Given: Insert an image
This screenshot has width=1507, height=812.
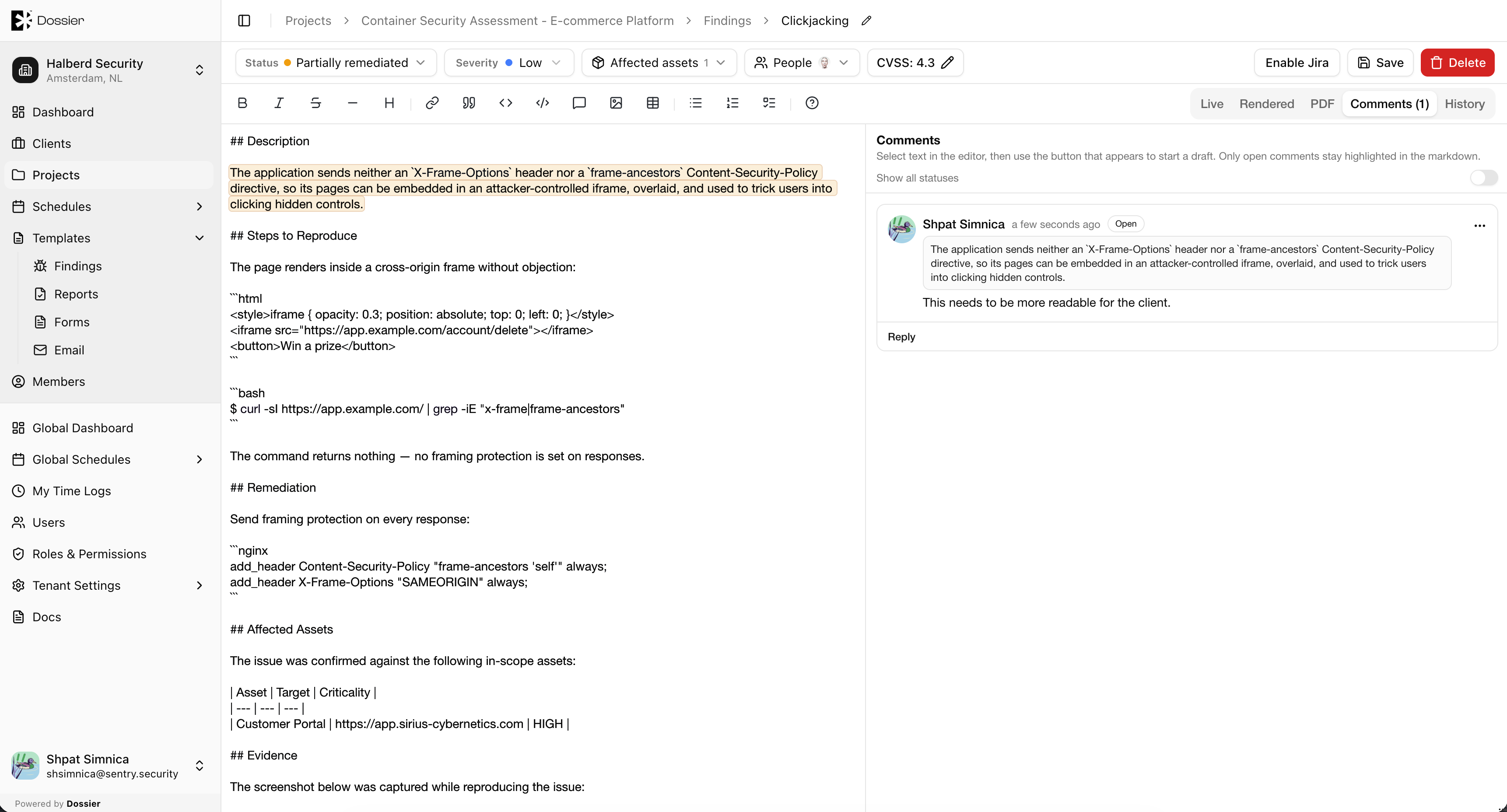Looking at the screenshot, I should 616,103.
